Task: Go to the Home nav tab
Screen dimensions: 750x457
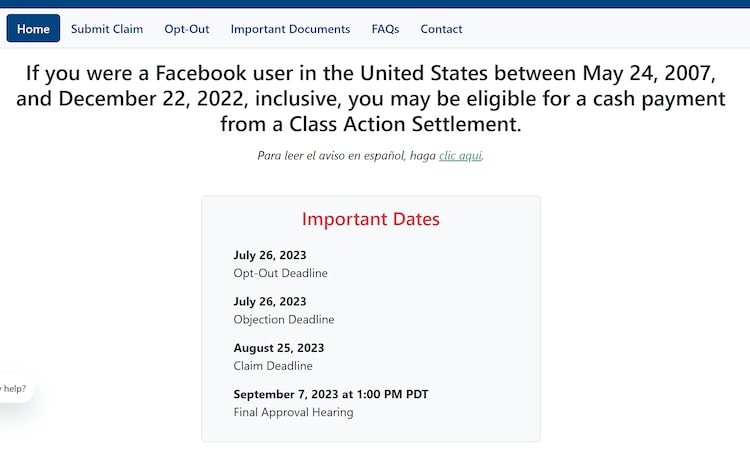Action: (x=33, y=29)
